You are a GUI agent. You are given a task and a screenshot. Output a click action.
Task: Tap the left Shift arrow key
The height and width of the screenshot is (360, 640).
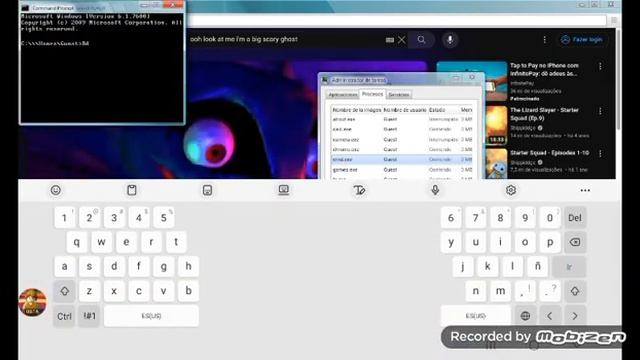64,291
